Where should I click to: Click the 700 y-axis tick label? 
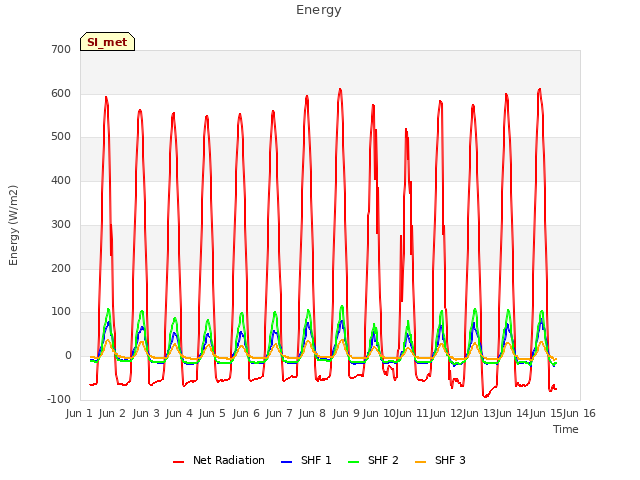coord(61,49)
